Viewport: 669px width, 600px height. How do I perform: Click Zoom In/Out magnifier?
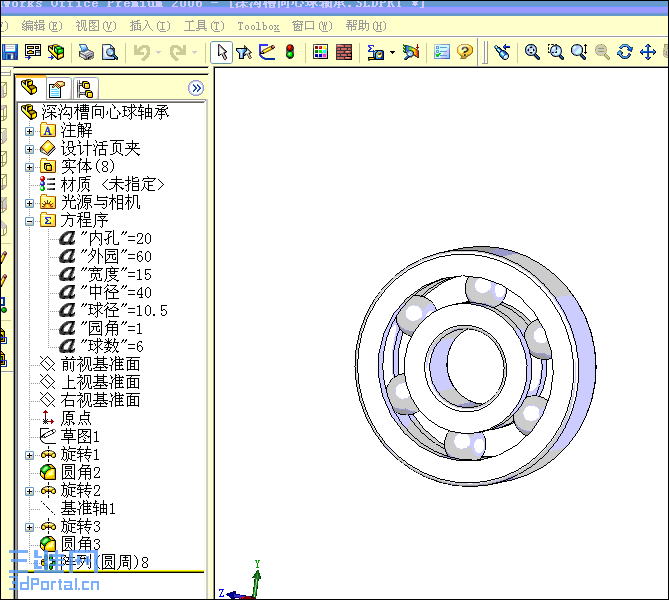(x=579, y=52)
